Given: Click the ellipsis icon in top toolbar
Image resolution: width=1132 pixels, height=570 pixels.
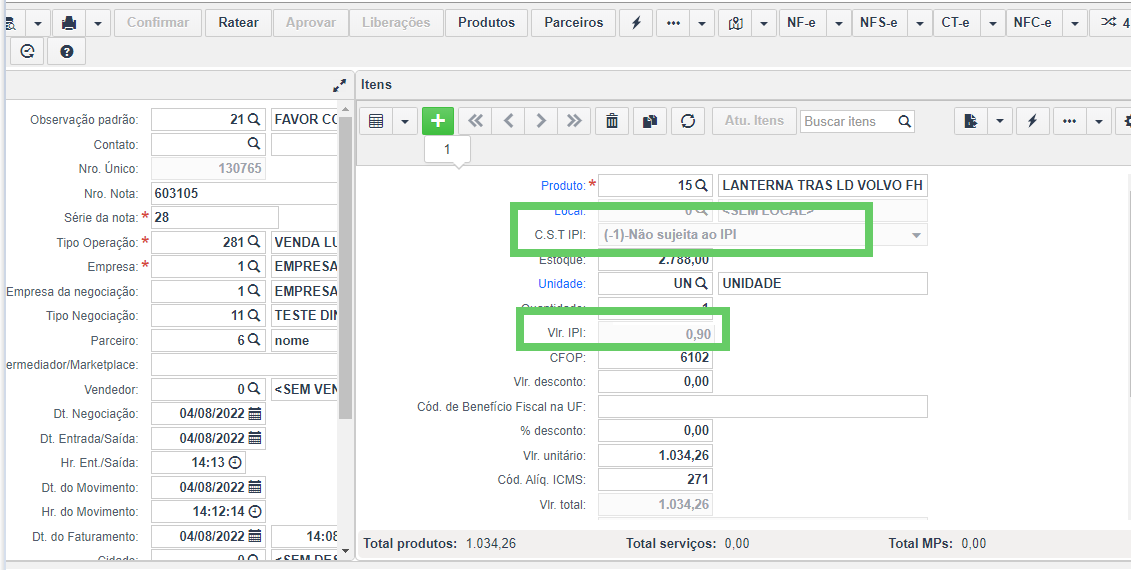Looking at the screenshot, I should [x=674, y=23].
